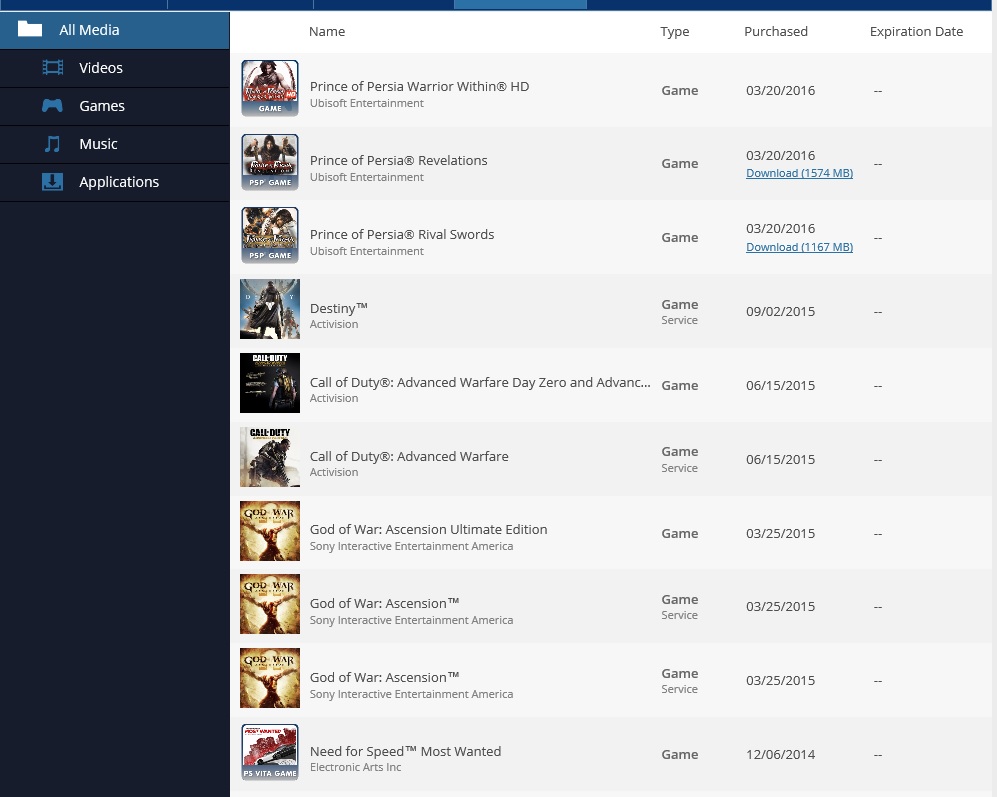Click the "Game" type for Prince of Persia Rival Swords
The width and height of the screenshot is (997, 797).
point(680,237)
